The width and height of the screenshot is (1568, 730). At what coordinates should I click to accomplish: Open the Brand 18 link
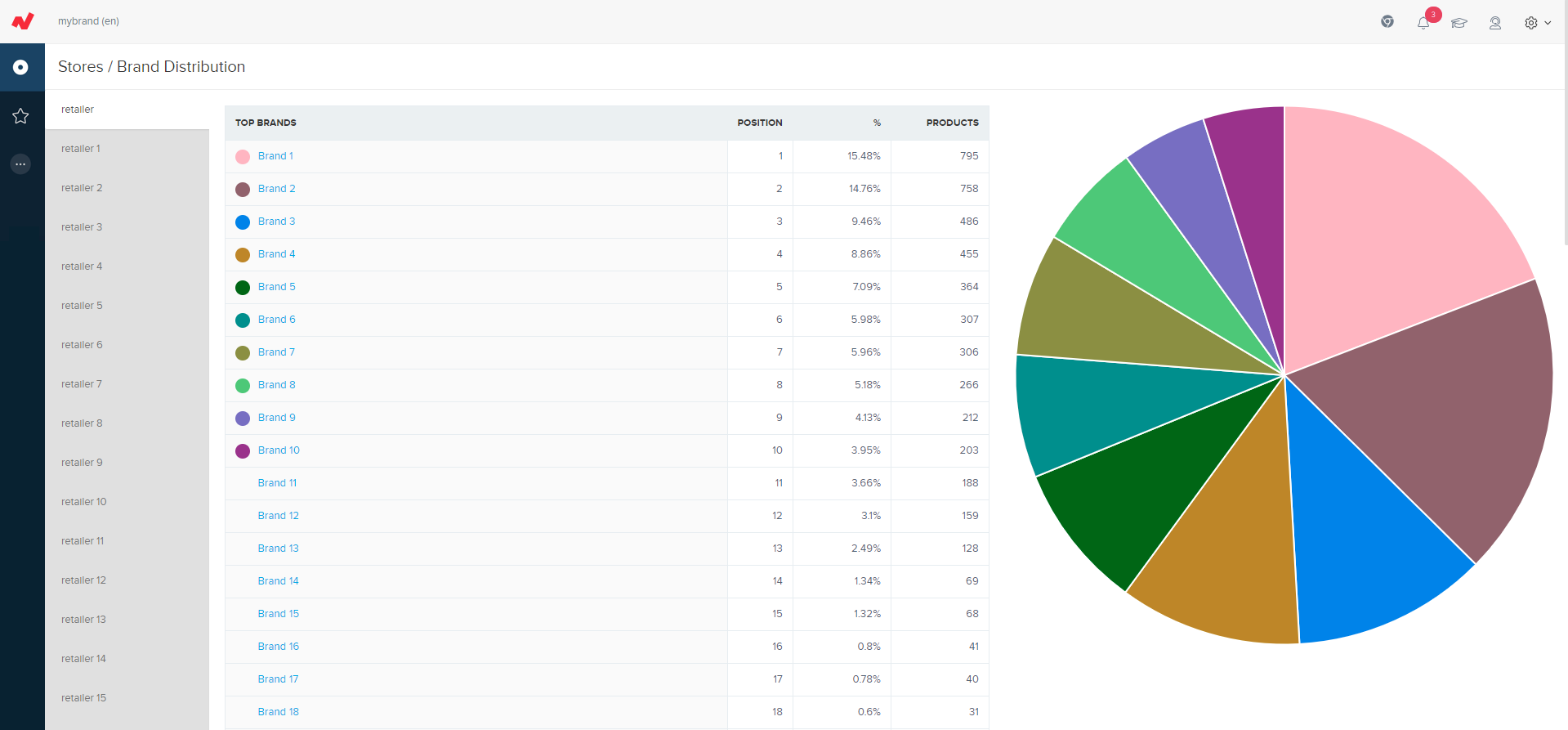pos(278,712)
